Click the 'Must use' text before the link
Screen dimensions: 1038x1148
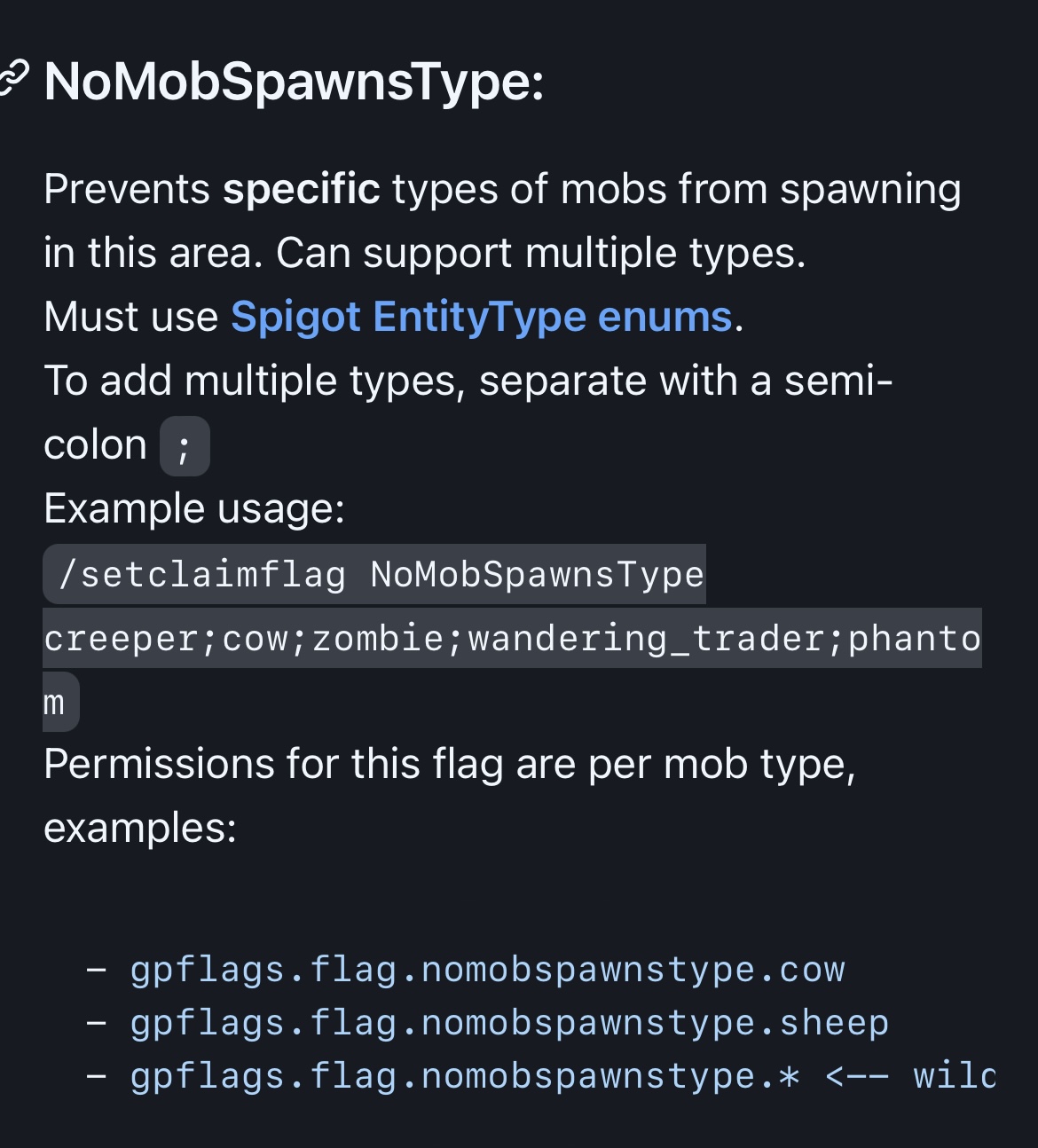click(131, 317)
